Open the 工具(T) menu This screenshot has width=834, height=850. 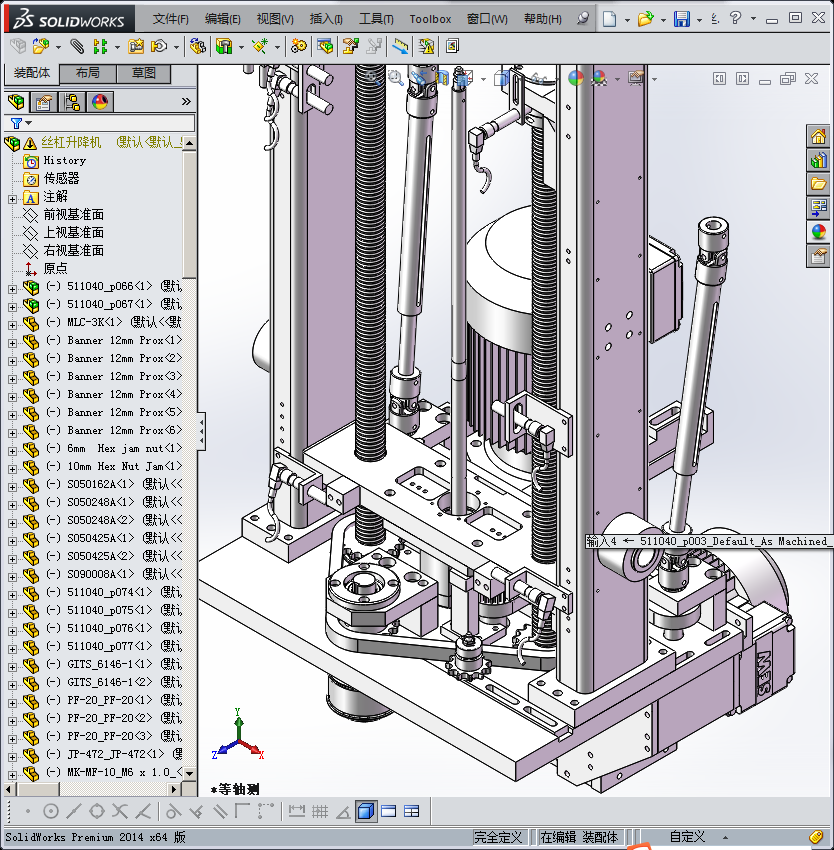pos(377,19)
